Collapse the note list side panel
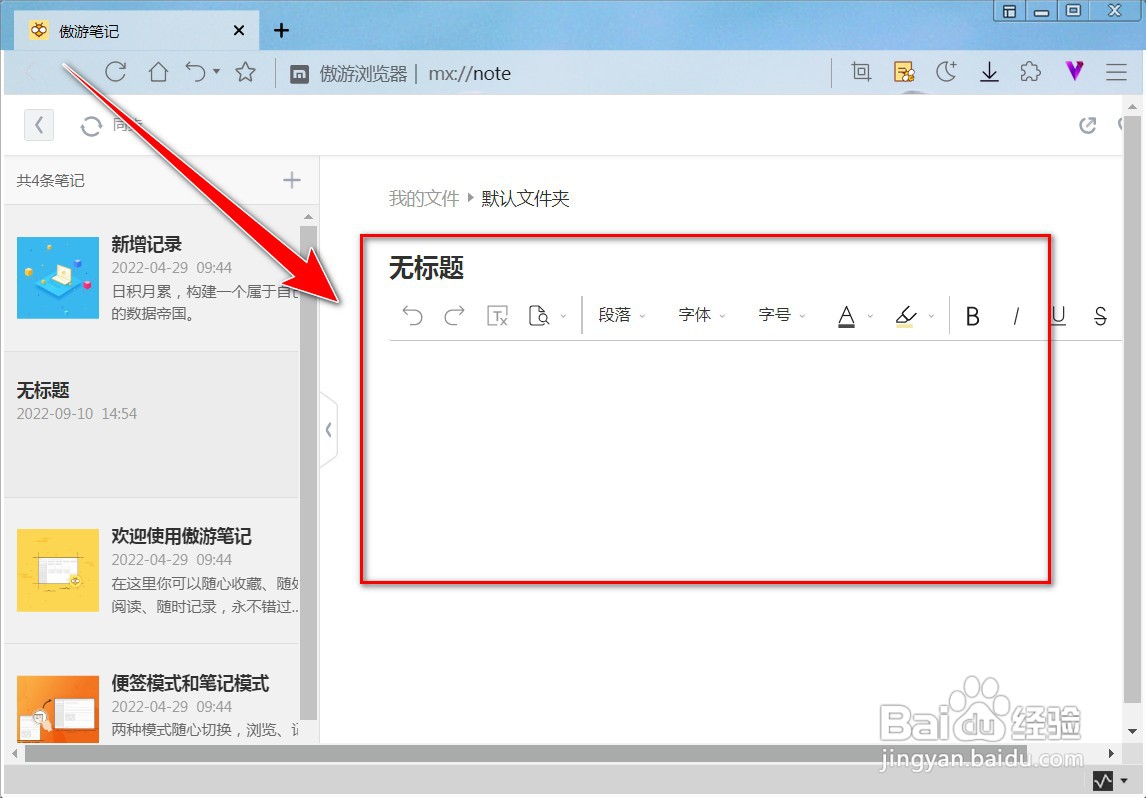The width and height of the screenshot is (1146, 798). pyautogui.click(x=329, y=430)
